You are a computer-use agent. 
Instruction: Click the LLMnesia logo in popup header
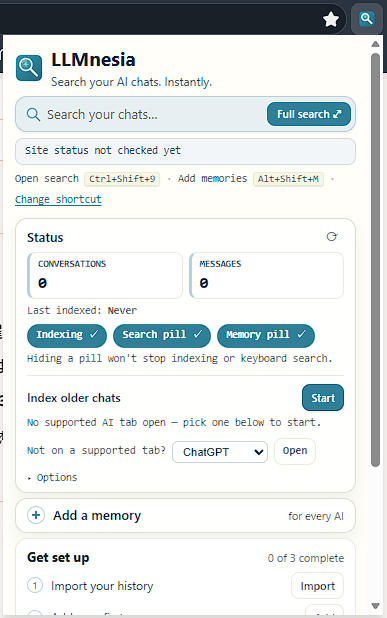(x=29, y=68)
